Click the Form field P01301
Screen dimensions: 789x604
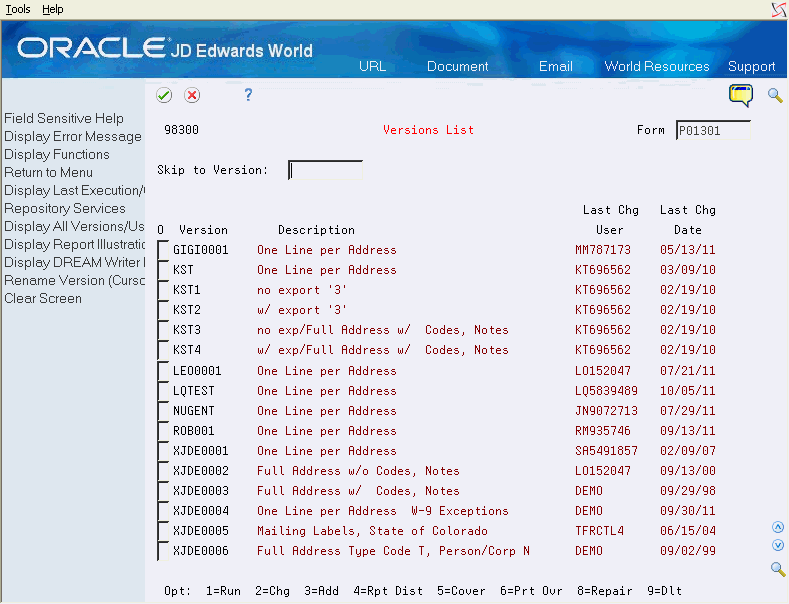[714, 130]
